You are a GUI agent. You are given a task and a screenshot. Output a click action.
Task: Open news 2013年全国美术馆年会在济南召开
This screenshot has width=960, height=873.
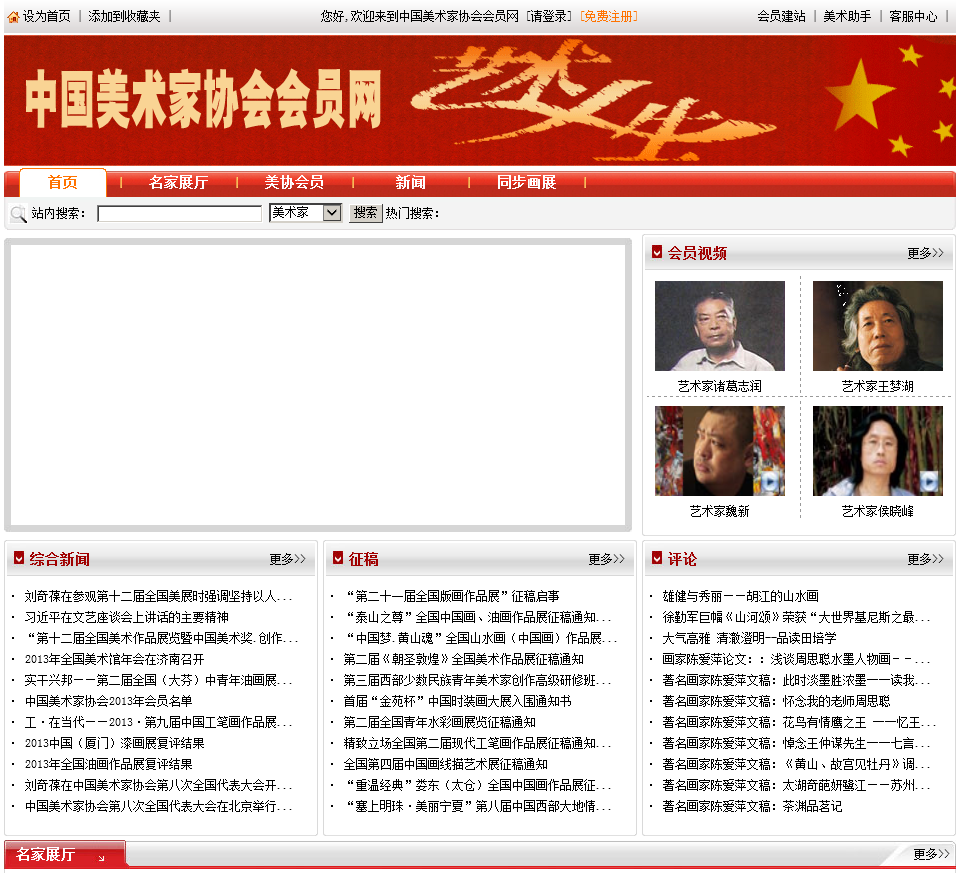coord(114,659)
